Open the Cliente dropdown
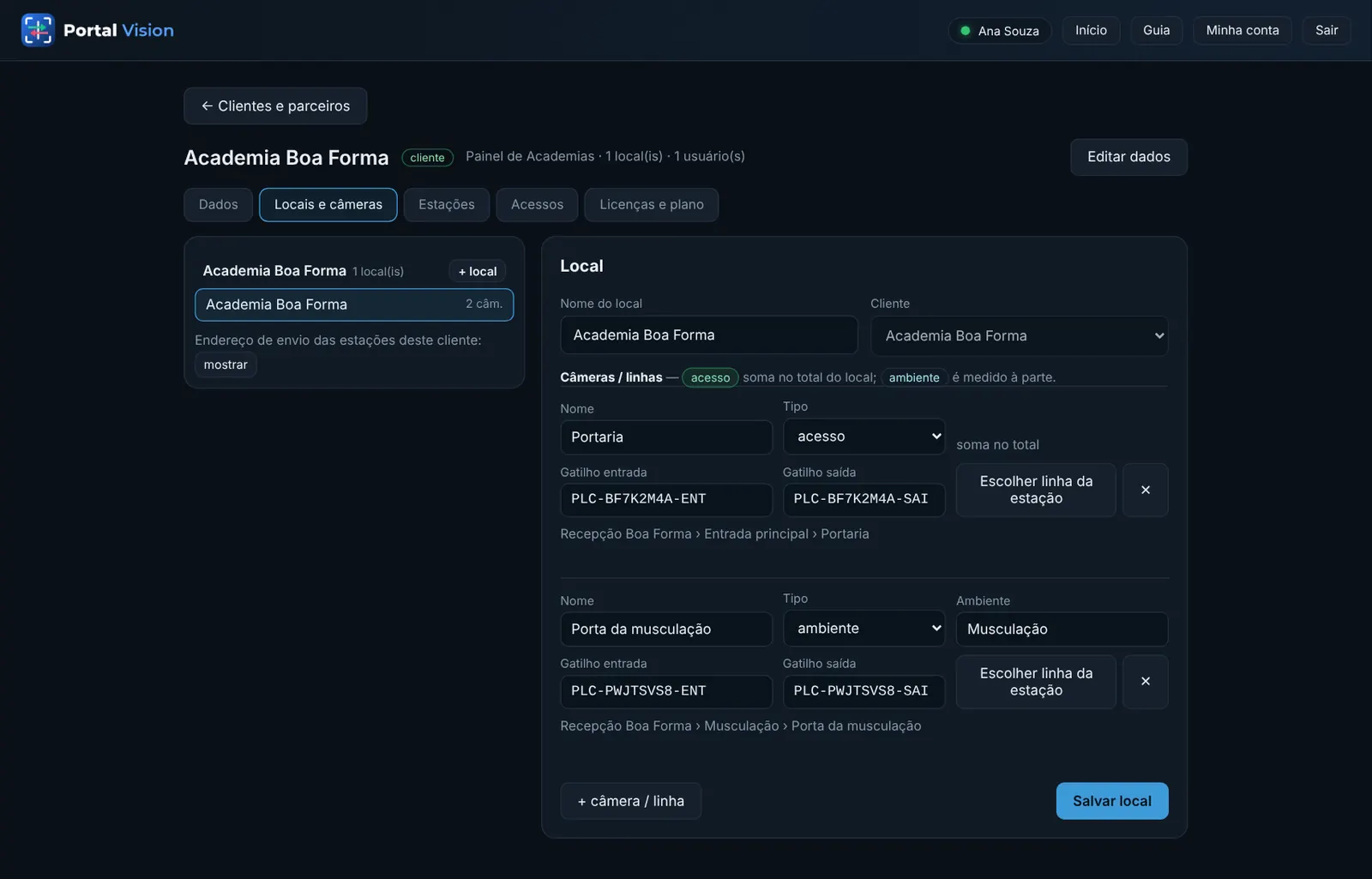The width and height of the screenshot is (1372, 879). [x=1020, y=336]
